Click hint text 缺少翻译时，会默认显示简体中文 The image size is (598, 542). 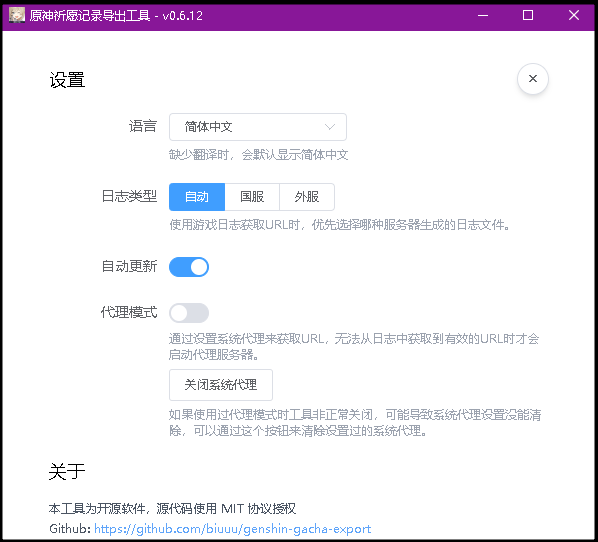pos(259,155)
